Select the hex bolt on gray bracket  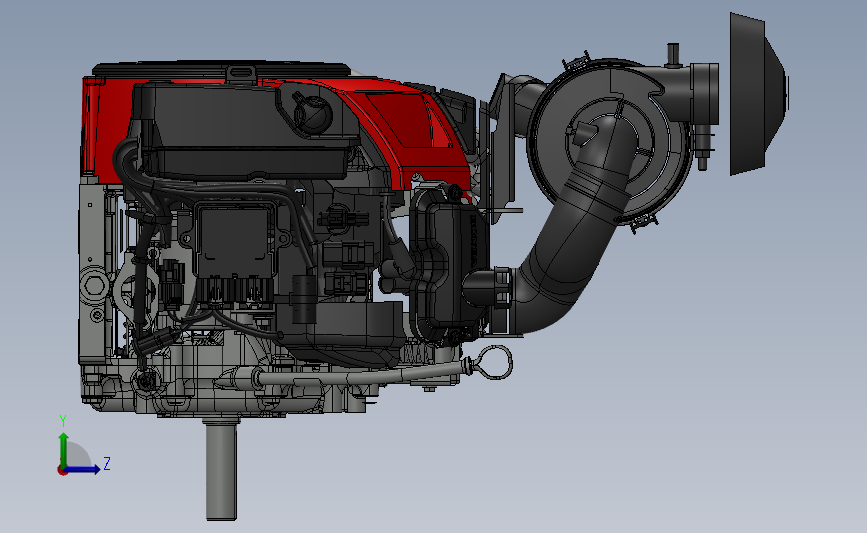(x=93, y=285)
